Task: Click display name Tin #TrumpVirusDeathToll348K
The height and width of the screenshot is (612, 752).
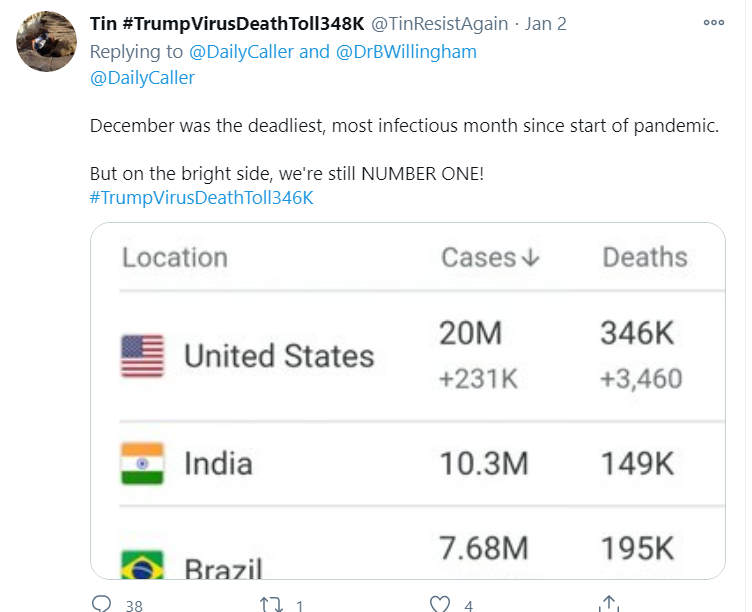Action: click(227, 24)
